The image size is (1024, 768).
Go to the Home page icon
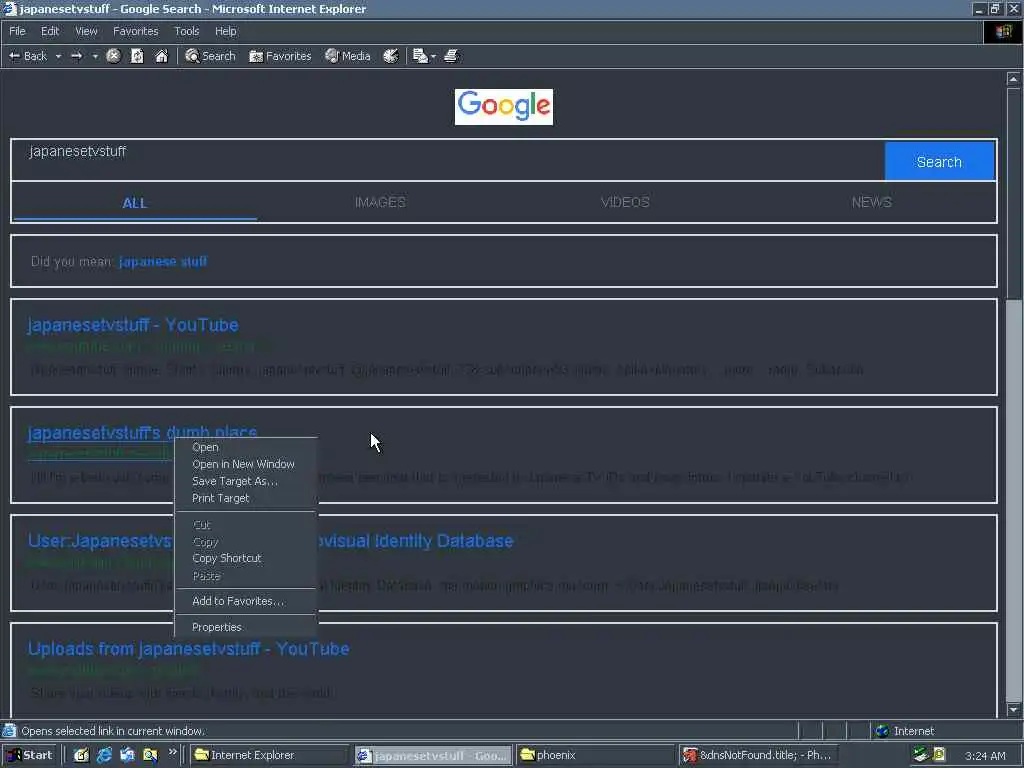click(x=161, y=56)
